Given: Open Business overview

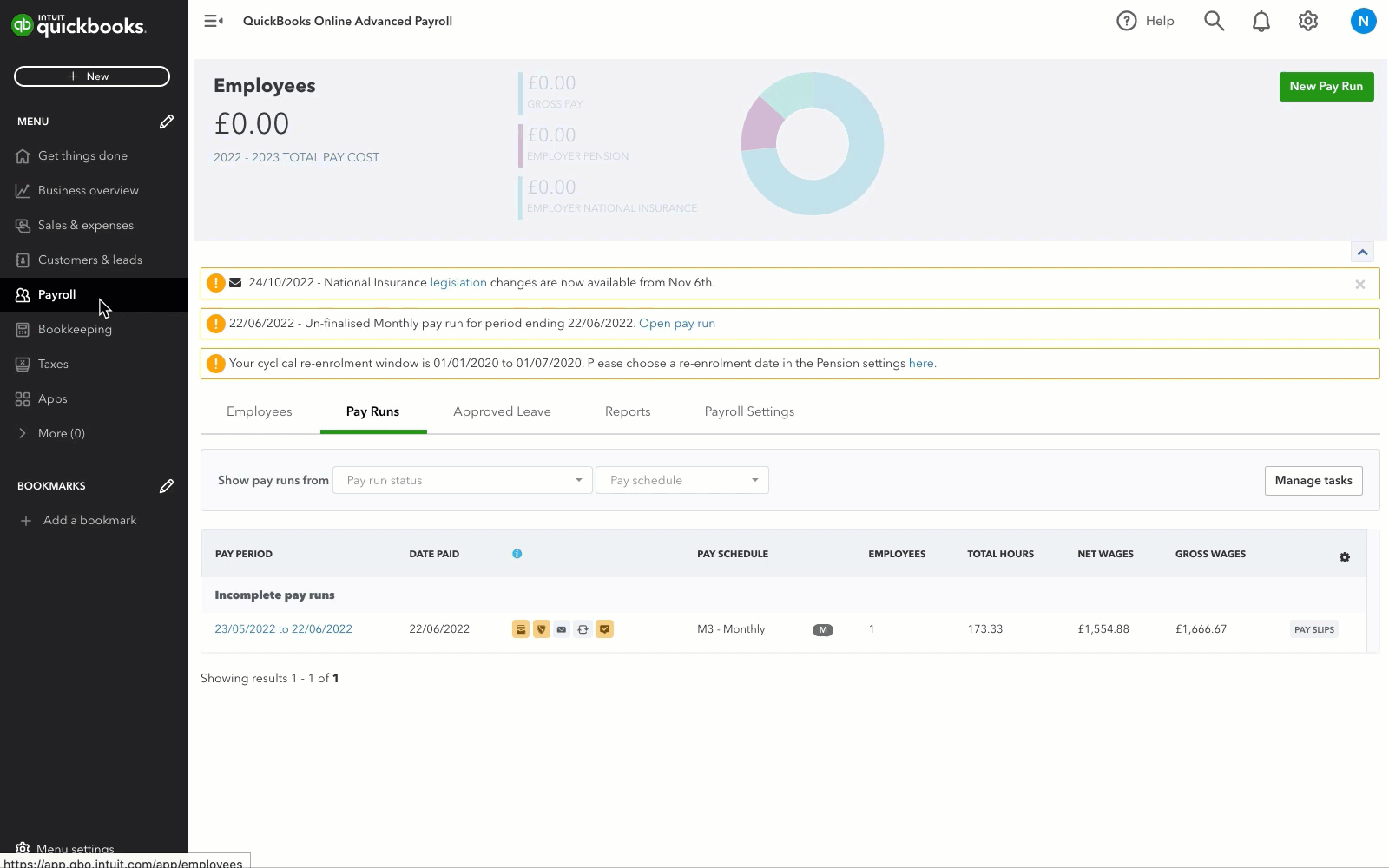Looking at the screenshot, I should coord(94,191).
